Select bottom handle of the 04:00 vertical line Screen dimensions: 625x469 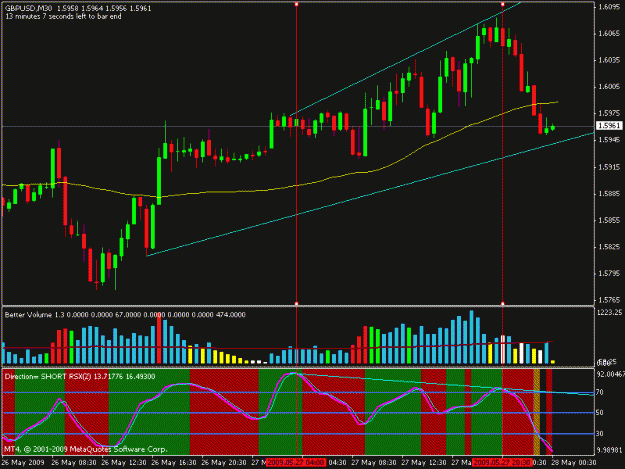296,304
